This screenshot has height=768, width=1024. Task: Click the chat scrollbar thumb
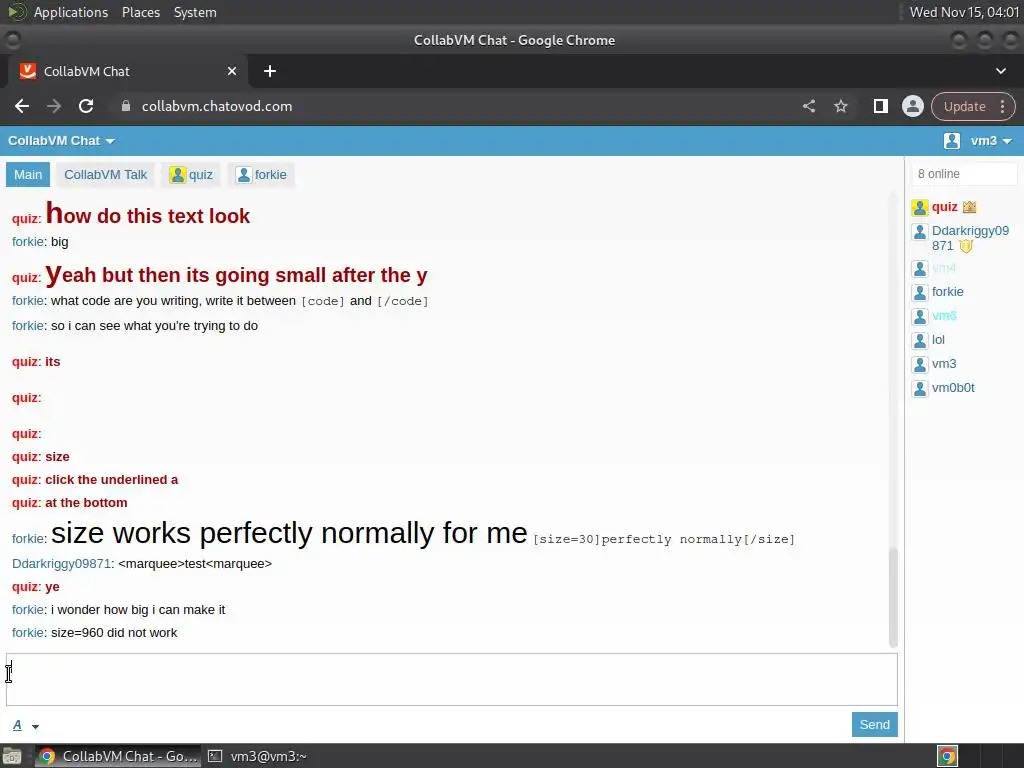(x=893, y=597)
